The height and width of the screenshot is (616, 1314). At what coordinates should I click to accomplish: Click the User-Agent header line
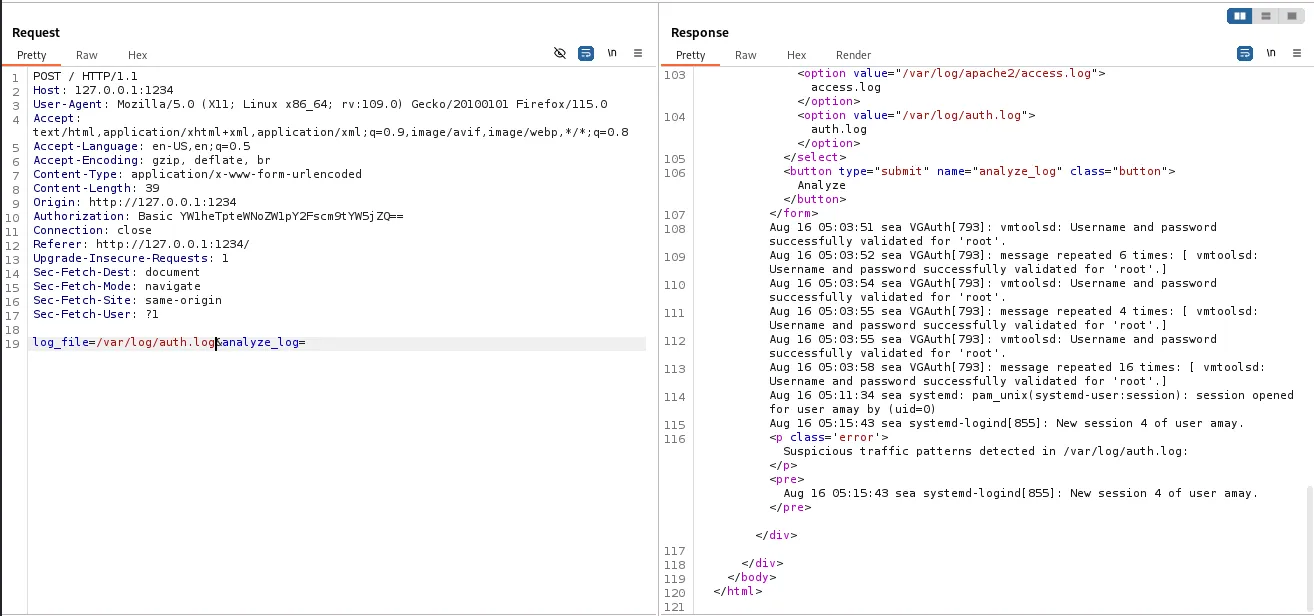tap(320, 104)
